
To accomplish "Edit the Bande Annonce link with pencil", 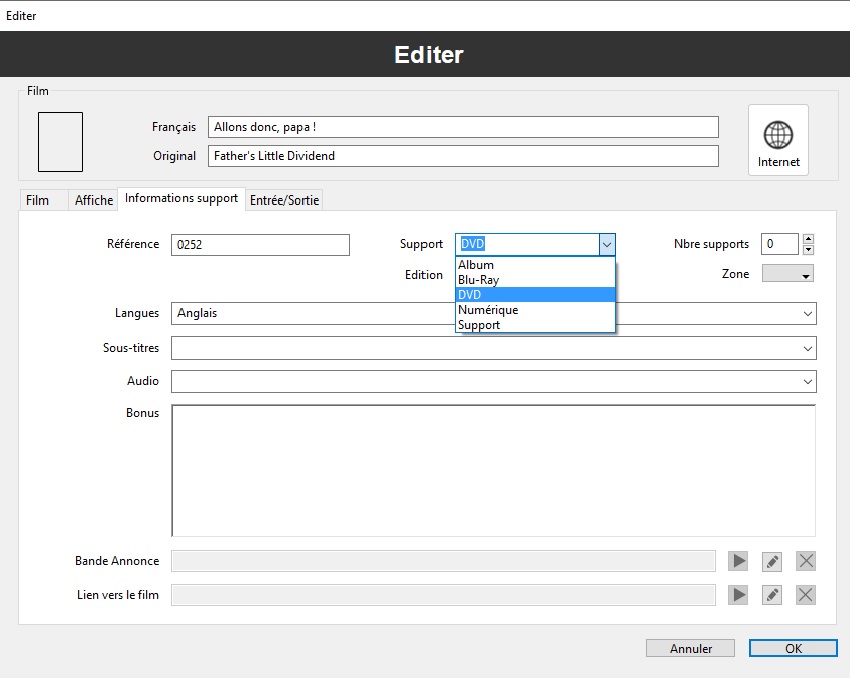I will click(x=772, y=561).
